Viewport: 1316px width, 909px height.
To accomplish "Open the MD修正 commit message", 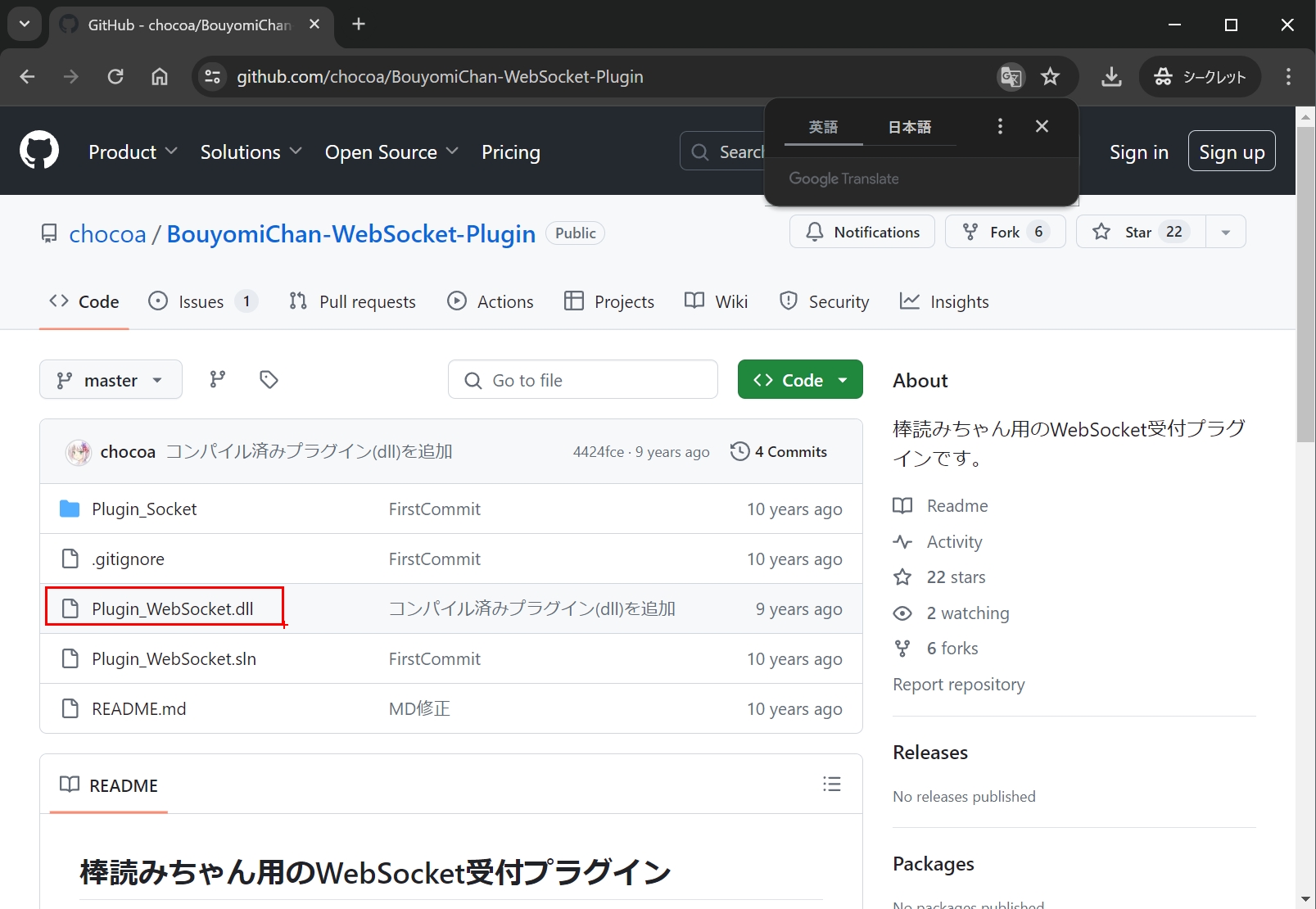I will [x=419, y=709].
